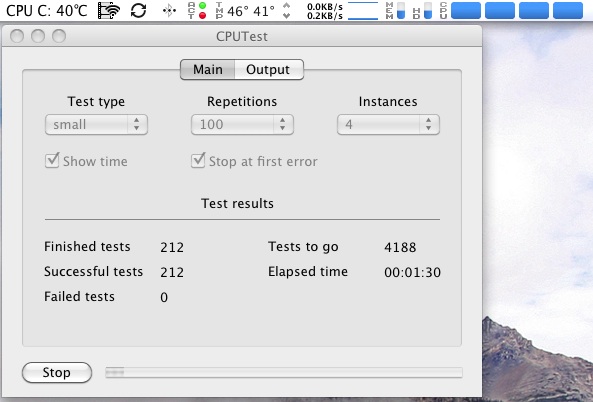Open the CPU core usage bars
The width and height of the screenshot is (593, 402).
(511, 11)
